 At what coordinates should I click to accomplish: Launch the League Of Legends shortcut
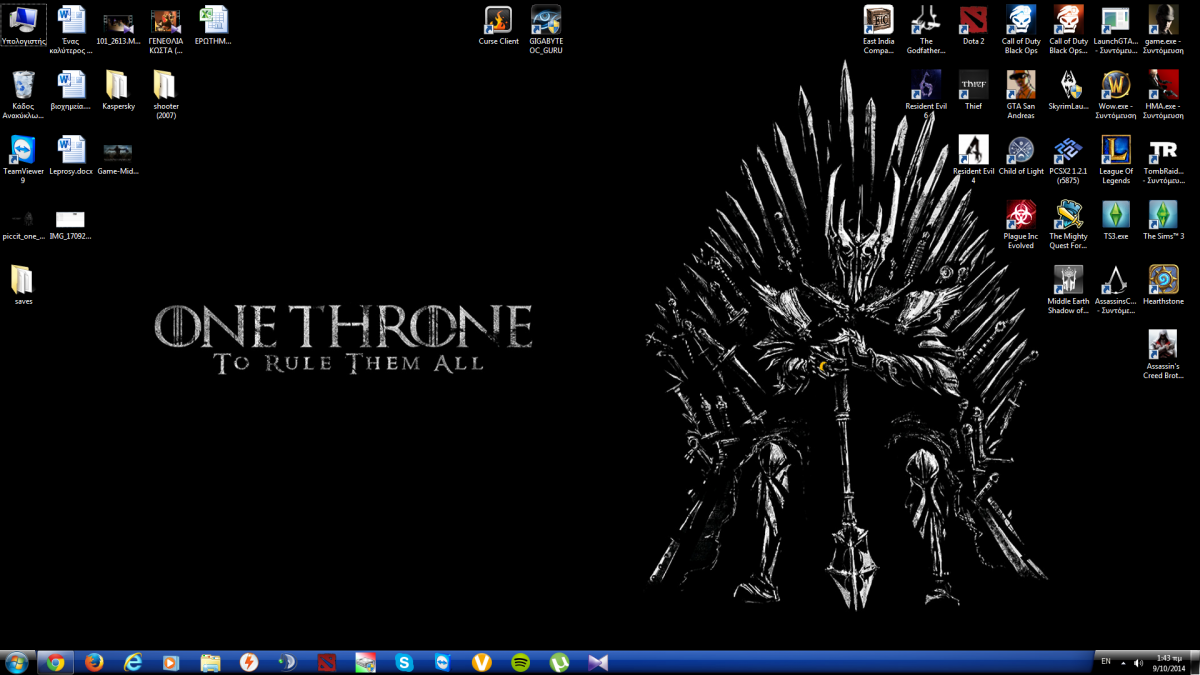1116,160
